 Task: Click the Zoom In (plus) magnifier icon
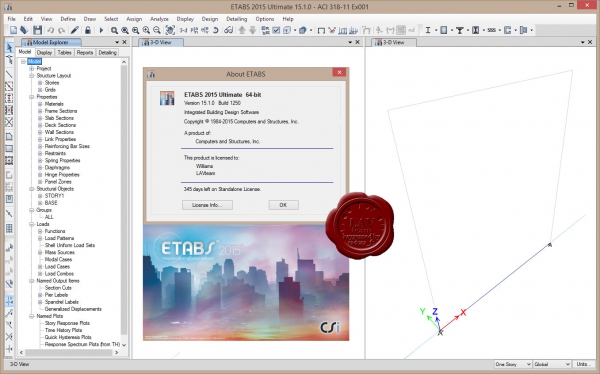point(146,30)
